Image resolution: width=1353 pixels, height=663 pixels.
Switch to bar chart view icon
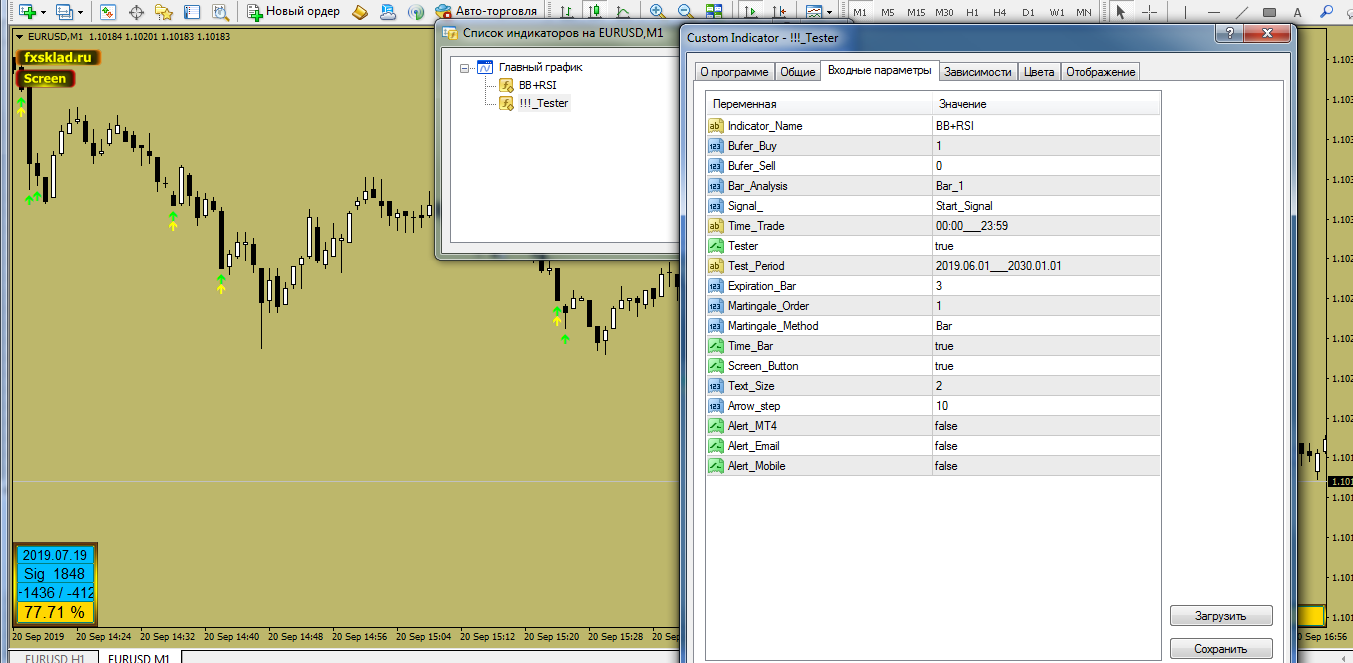[567, 12]
